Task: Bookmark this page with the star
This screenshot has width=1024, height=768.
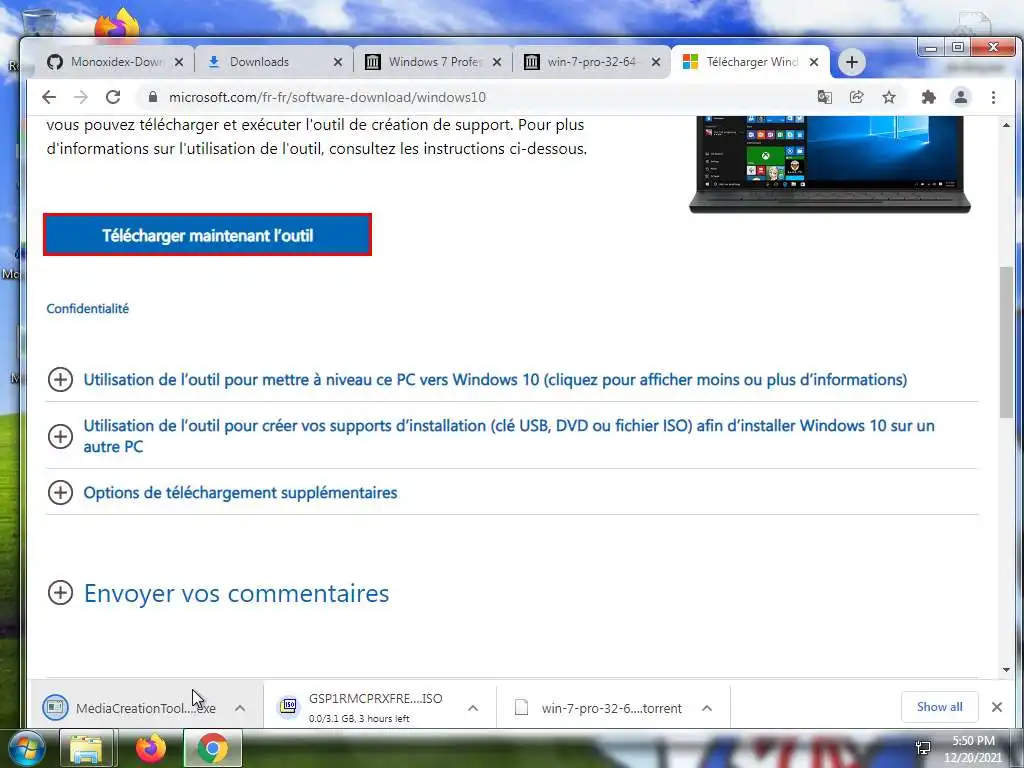Action: tap(889, 97)
